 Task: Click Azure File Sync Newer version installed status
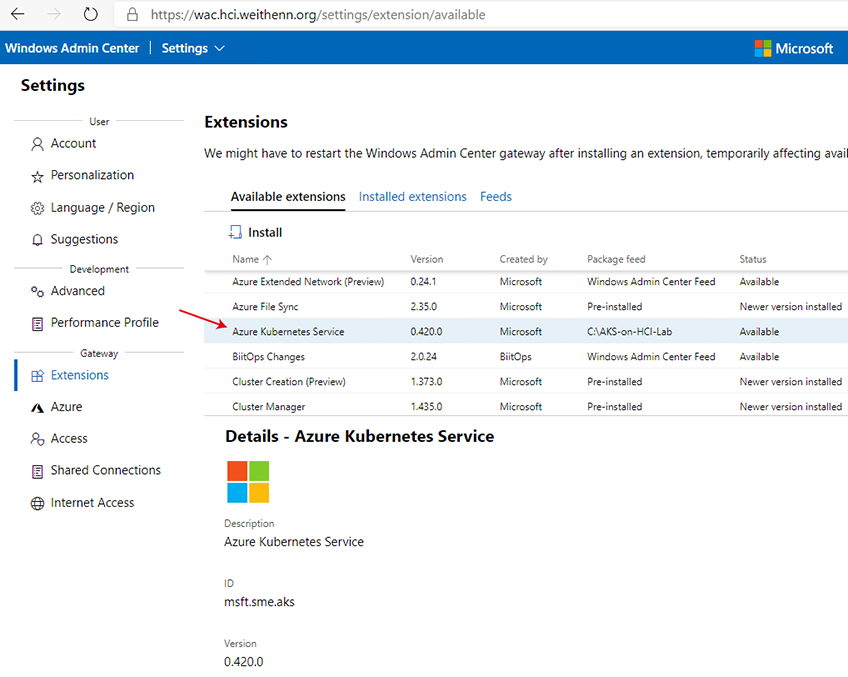coord(790,307)
